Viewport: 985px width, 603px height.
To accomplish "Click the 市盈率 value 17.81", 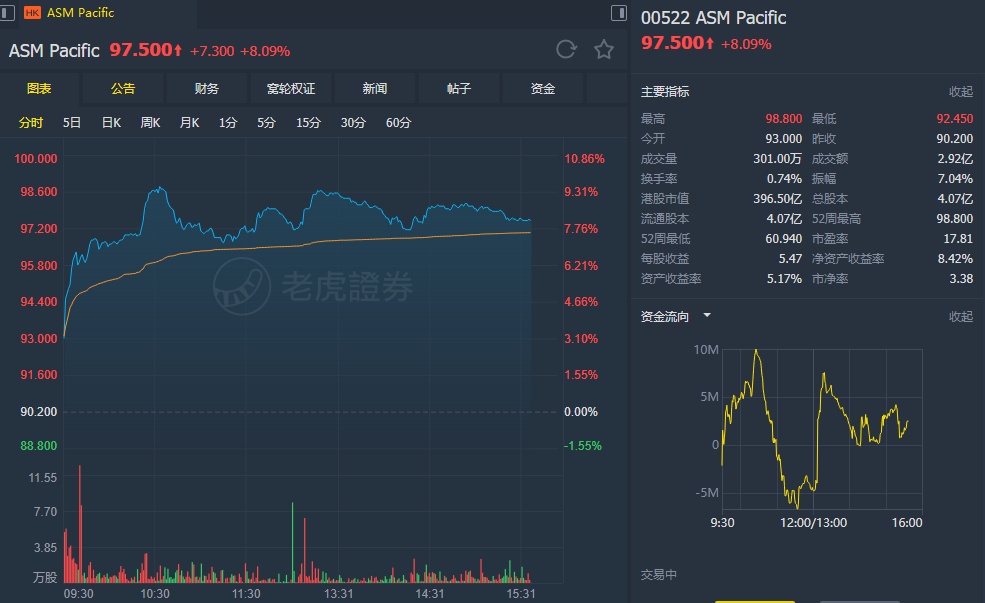I will (958, 239).
